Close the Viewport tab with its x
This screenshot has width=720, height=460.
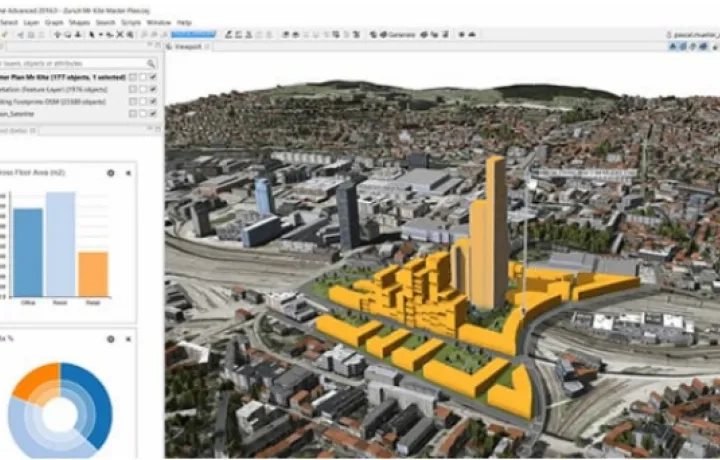(207, 46)
